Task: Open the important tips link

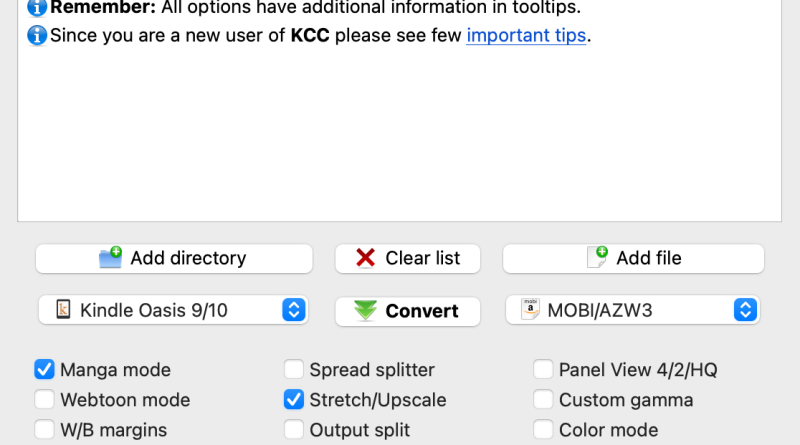Action: pos(527,37)
